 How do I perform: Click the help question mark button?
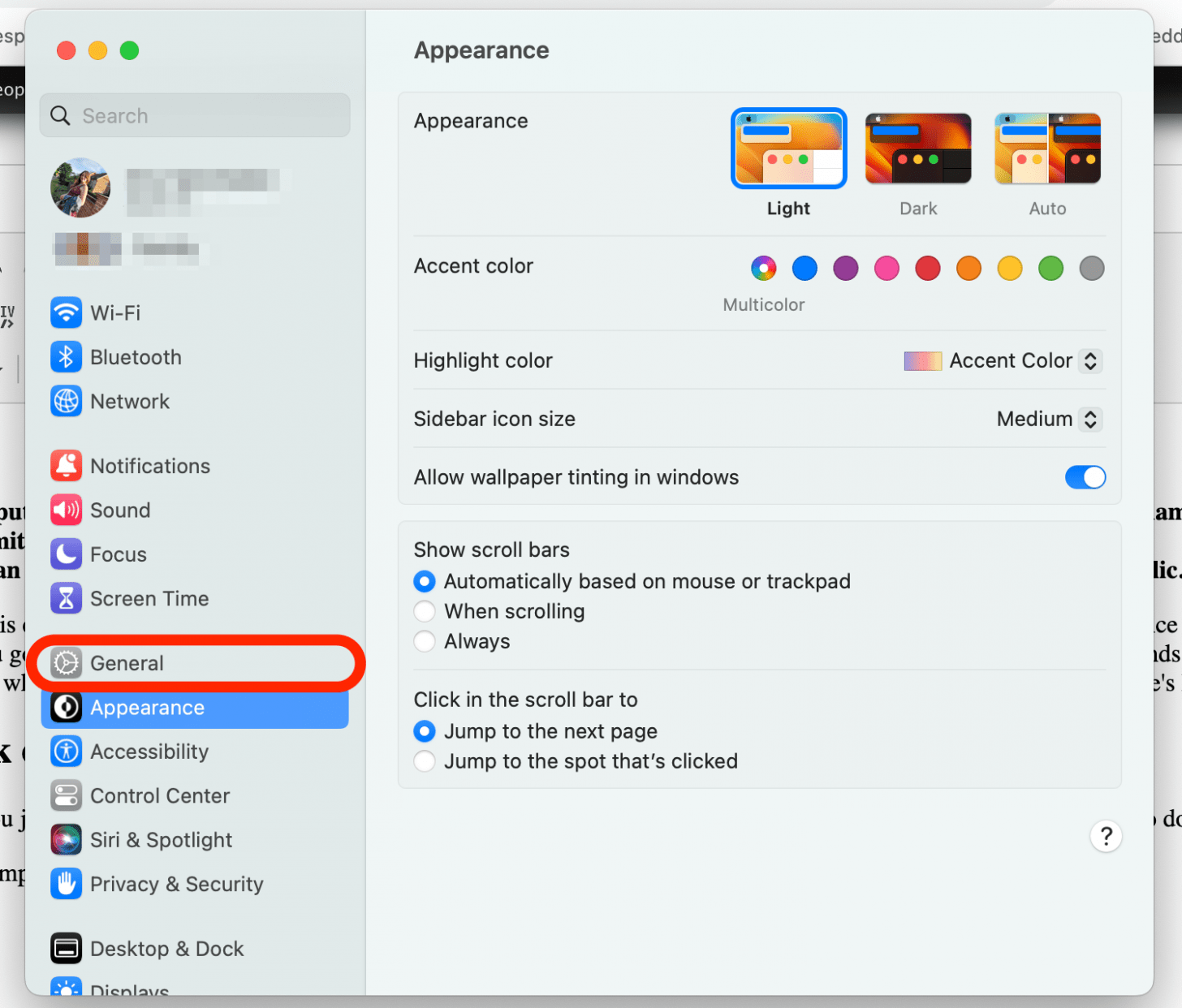(1106, 836)
